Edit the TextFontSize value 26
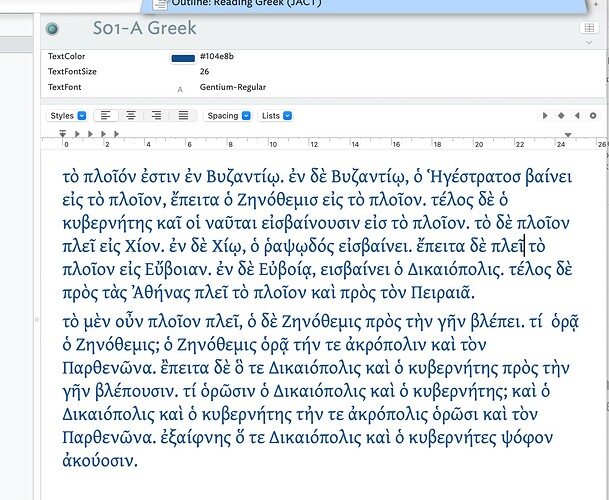 pos(204,71)
